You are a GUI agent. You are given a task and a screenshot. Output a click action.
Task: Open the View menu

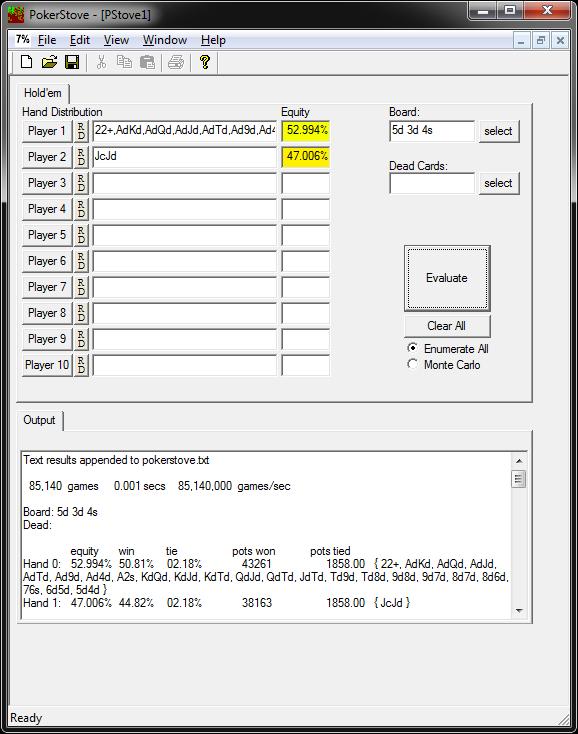(116, 40)
